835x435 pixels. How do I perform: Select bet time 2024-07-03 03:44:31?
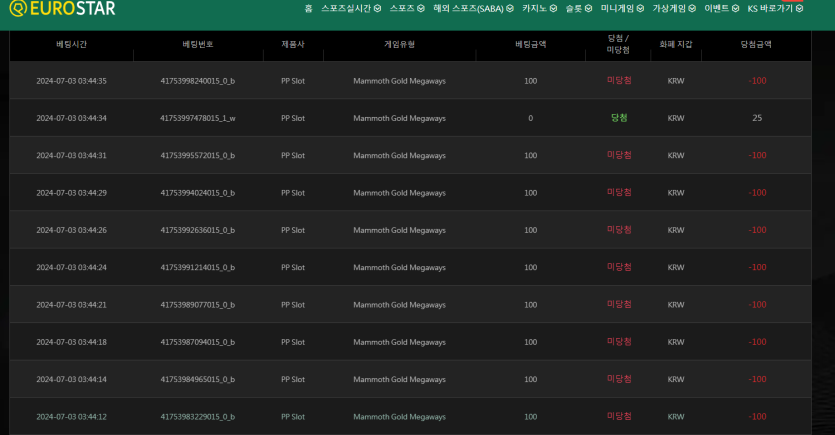pyautogui.click(x=71, y=155)
